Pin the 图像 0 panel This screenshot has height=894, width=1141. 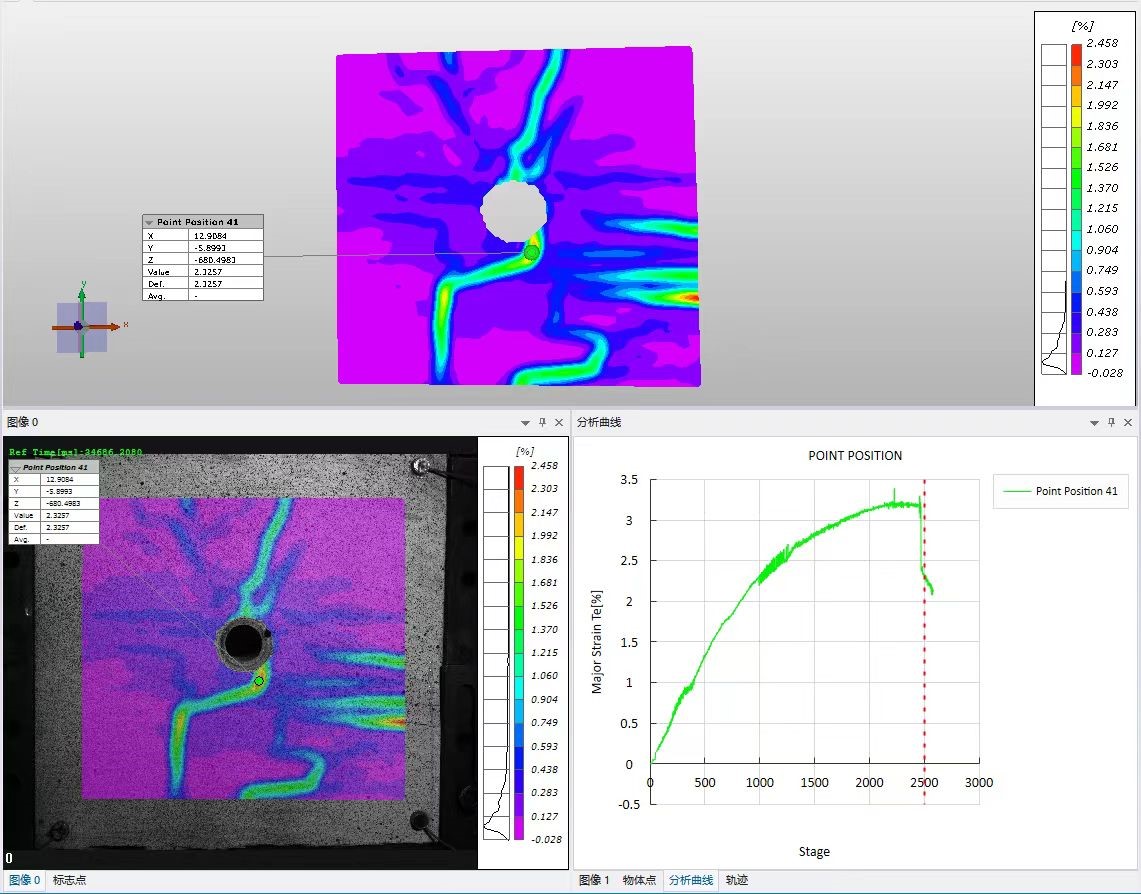(x=543, y=423)
